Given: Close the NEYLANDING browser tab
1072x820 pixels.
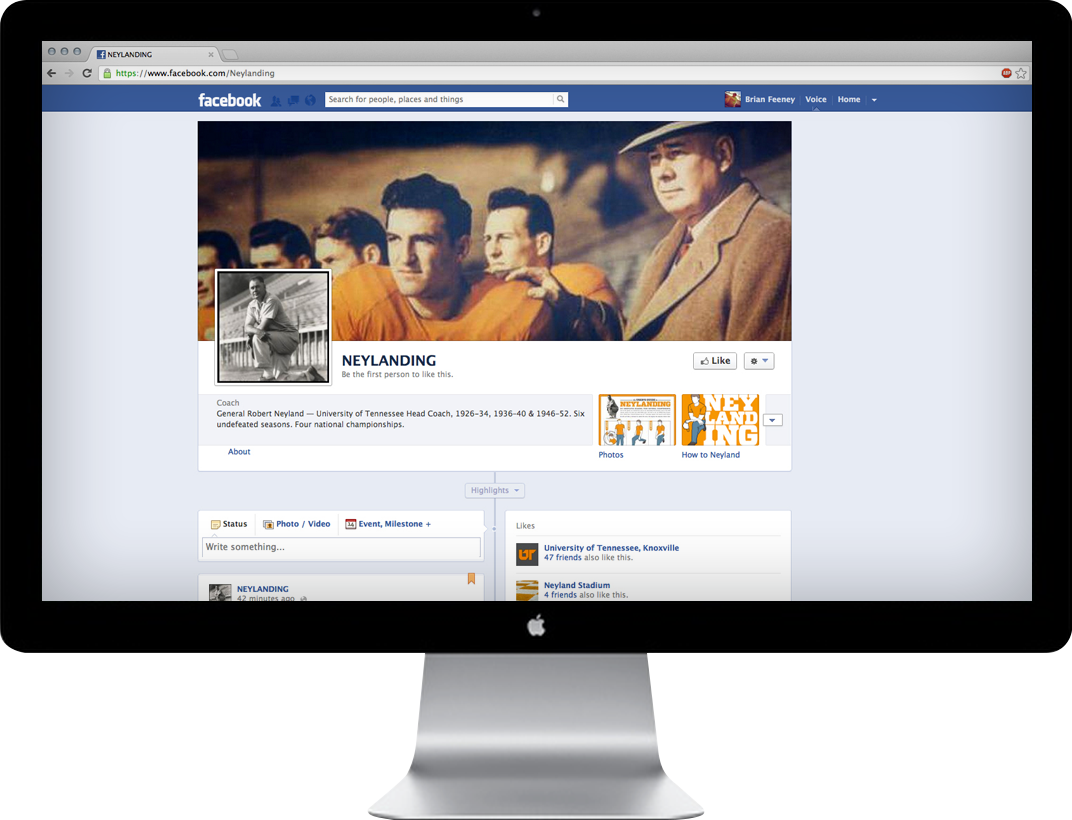Looking at the screenshot, I should point(211,55).
